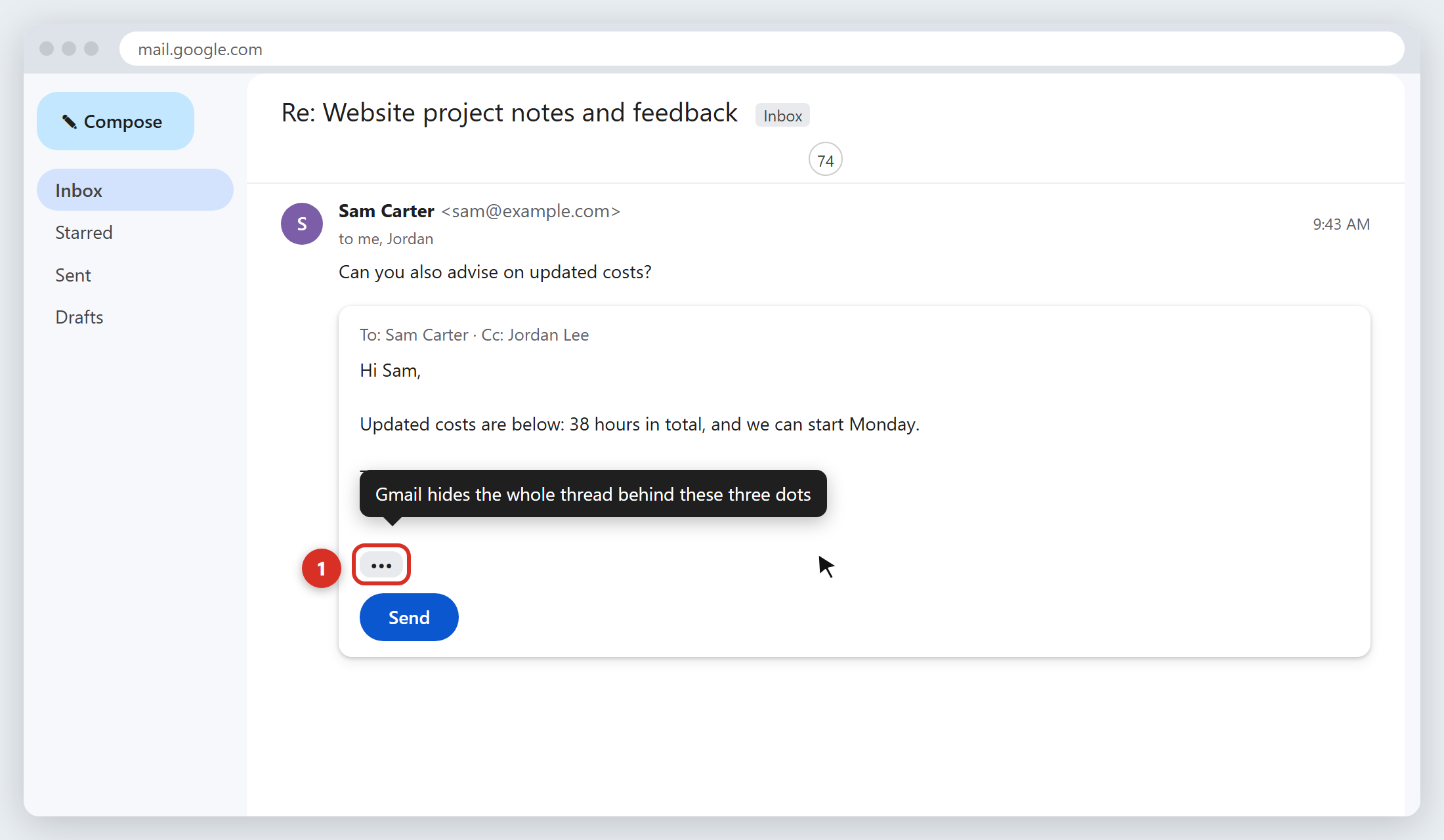Open the Drafts folder

[79, 318]
